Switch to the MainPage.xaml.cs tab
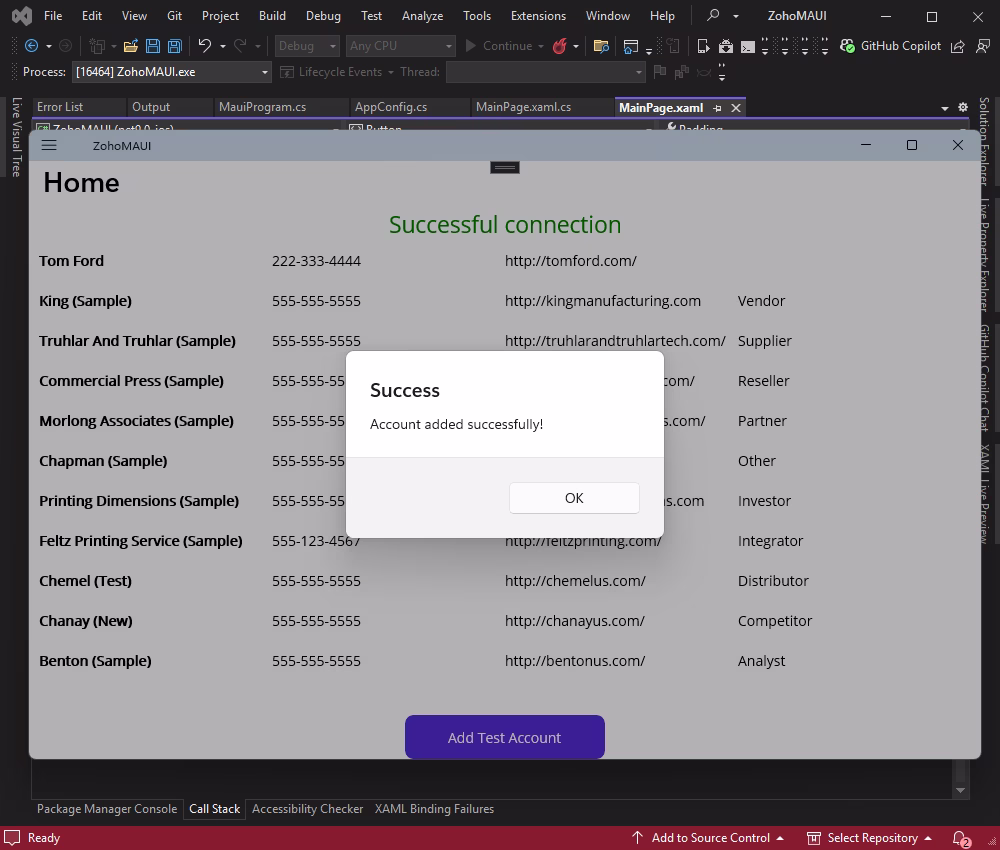This screenshot has width=1000, height=850. [524, 107]
